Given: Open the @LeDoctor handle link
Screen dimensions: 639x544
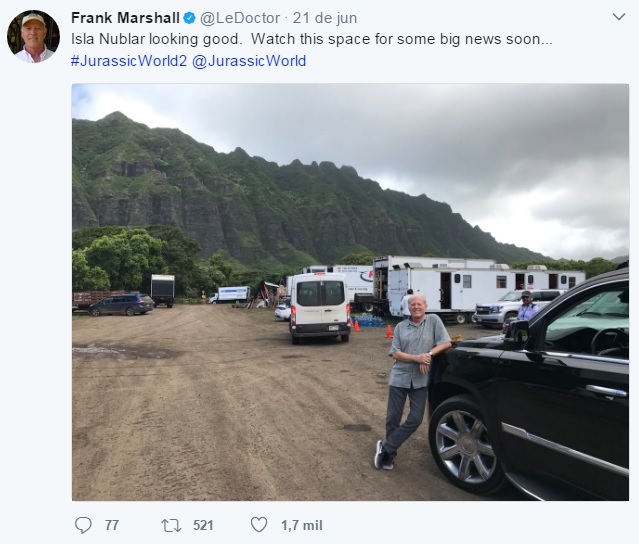Looking at the screenshot, I should (x=240, y=18).
